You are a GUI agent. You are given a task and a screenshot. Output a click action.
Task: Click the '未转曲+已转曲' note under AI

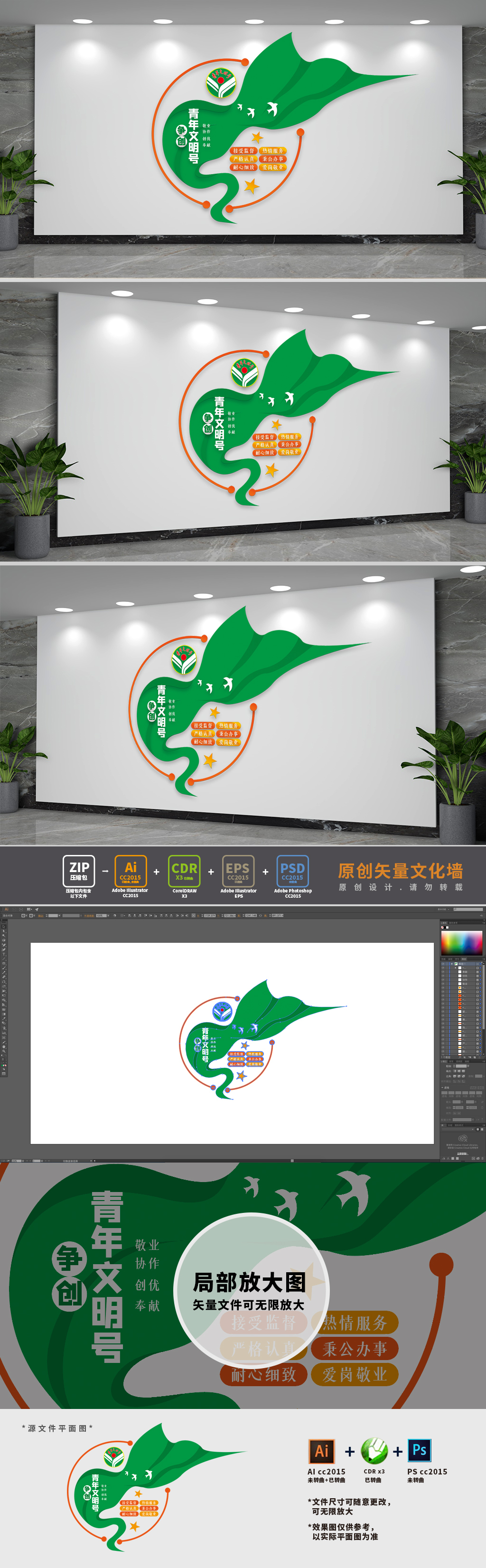pyautogui.click(x=326, y=1480)
